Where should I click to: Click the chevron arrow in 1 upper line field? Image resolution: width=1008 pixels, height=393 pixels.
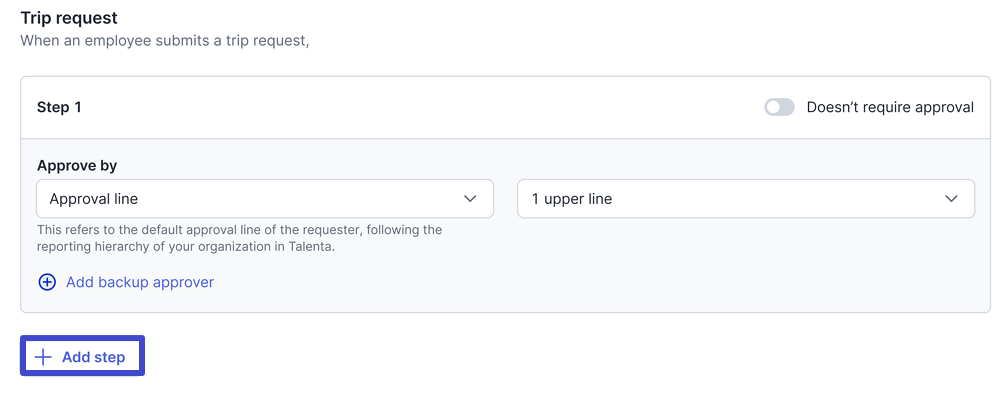click(x=951, y=199)
